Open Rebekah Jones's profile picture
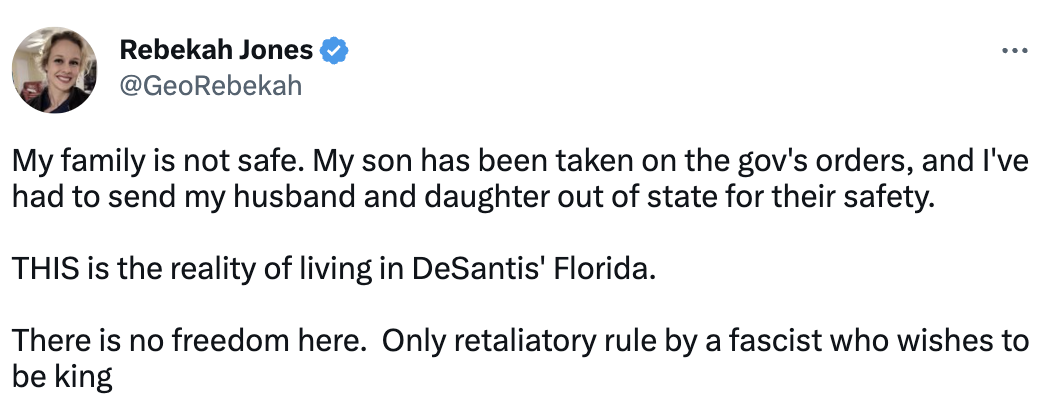1052x411 pixels. pos(54,70)
